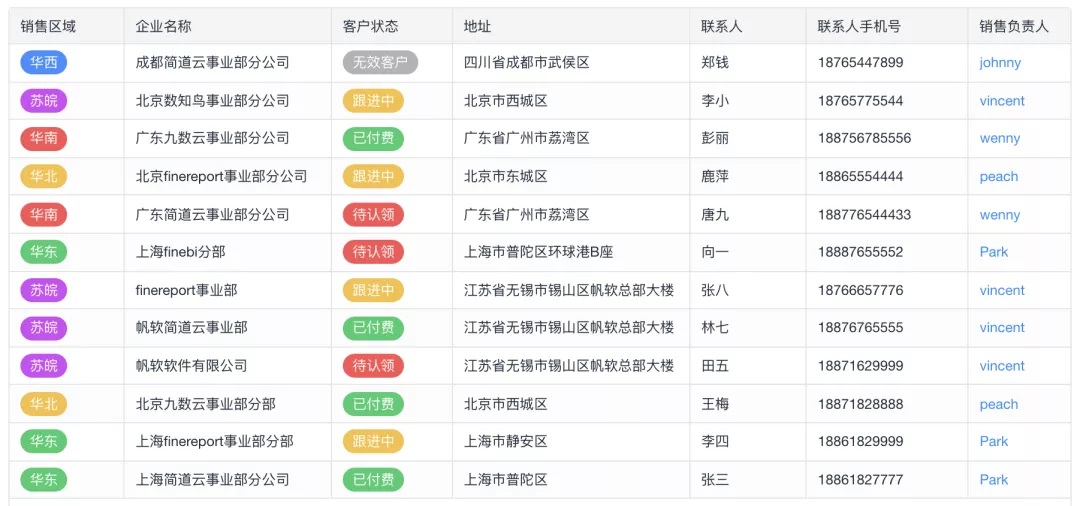This screenshot has width=1080, height=506.
Task: Open Park link in 向一's row
Action: click(x=994, y=252)
